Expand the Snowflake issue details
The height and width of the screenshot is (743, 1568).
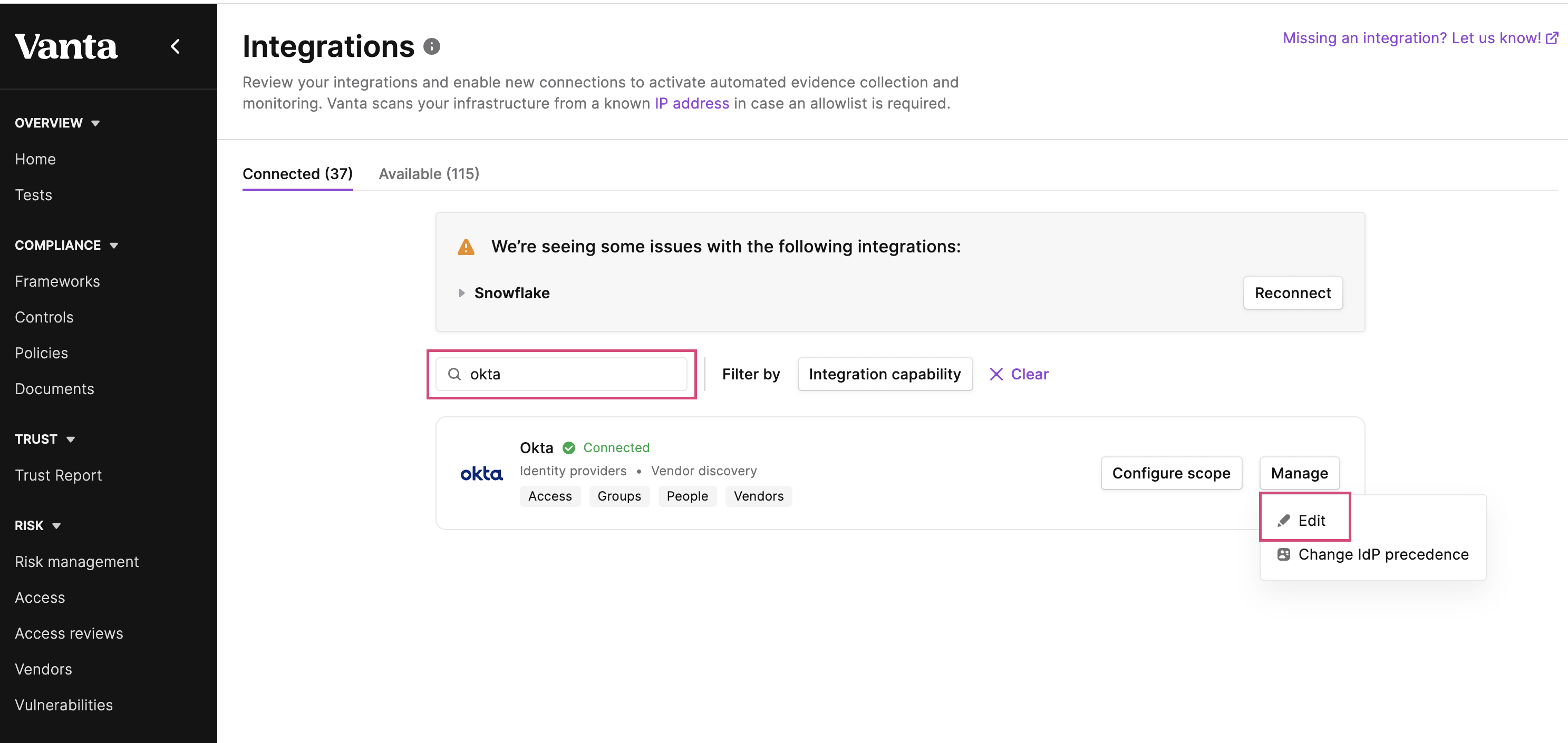pyautogui.click(x=461, y=294)
